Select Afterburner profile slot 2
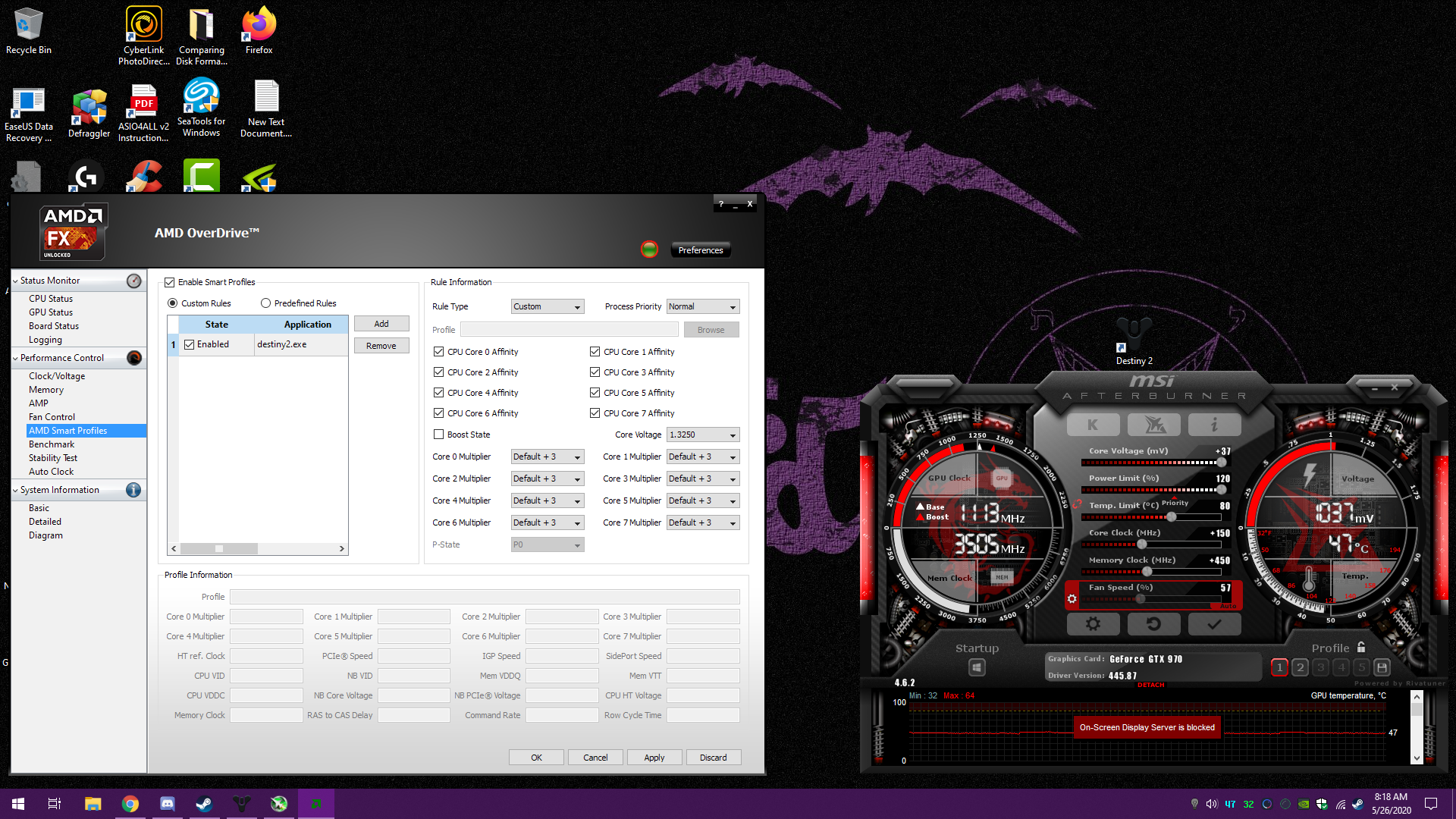 click(x=1300, y=667)
